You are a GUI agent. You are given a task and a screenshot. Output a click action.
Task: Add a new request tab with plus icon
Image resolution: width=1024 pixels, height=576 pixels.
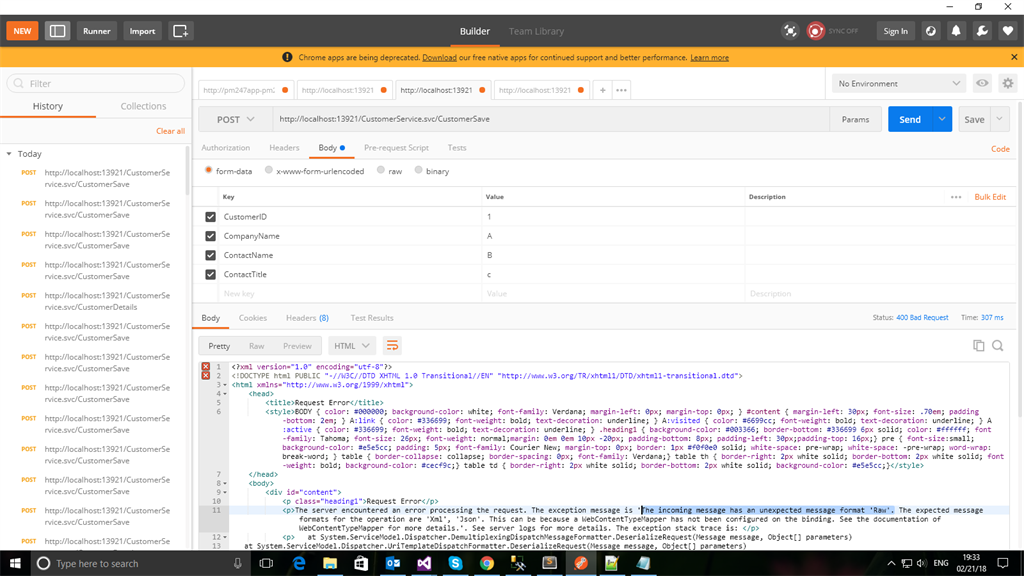click(x=602, y=90)
